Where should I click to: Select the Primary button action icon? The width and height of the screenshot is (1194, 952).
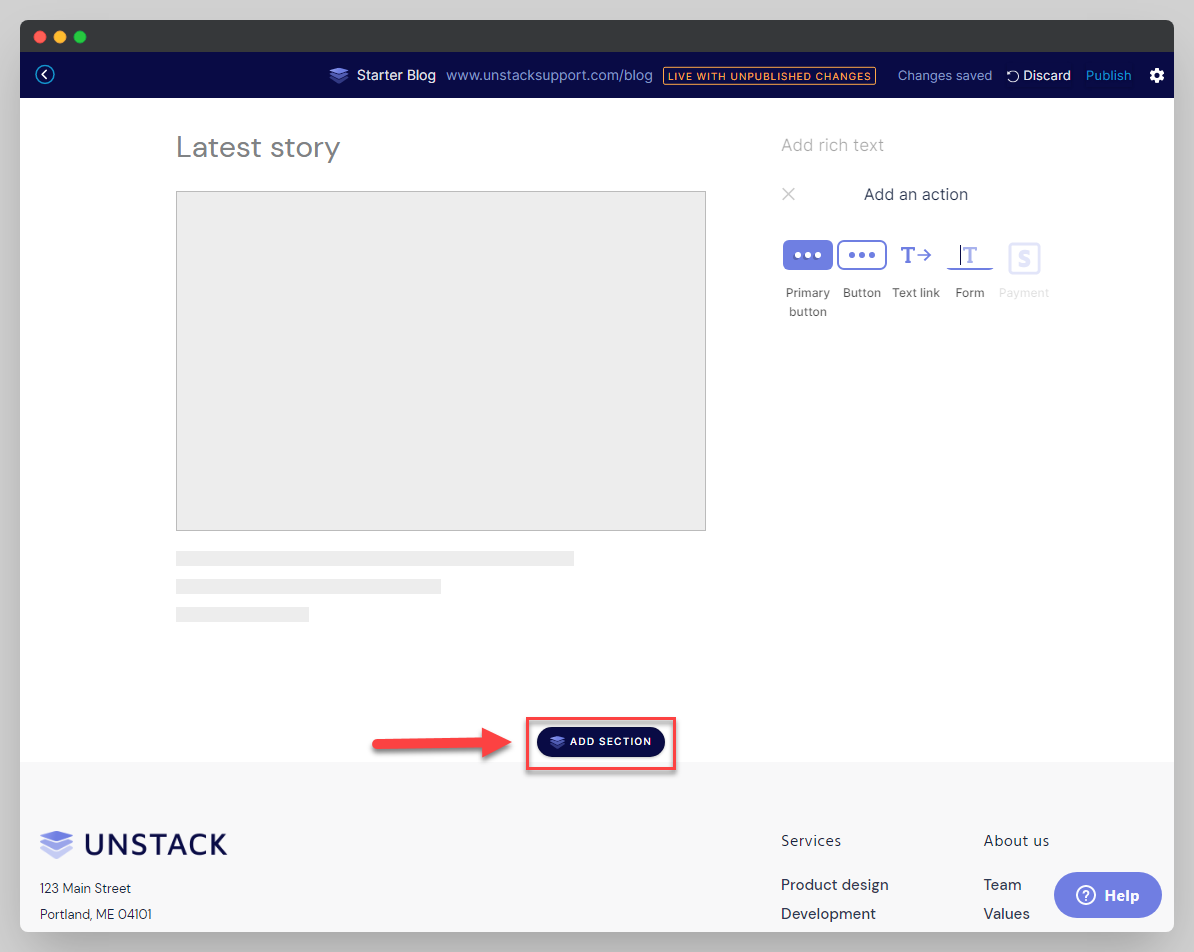coord(807,255)
